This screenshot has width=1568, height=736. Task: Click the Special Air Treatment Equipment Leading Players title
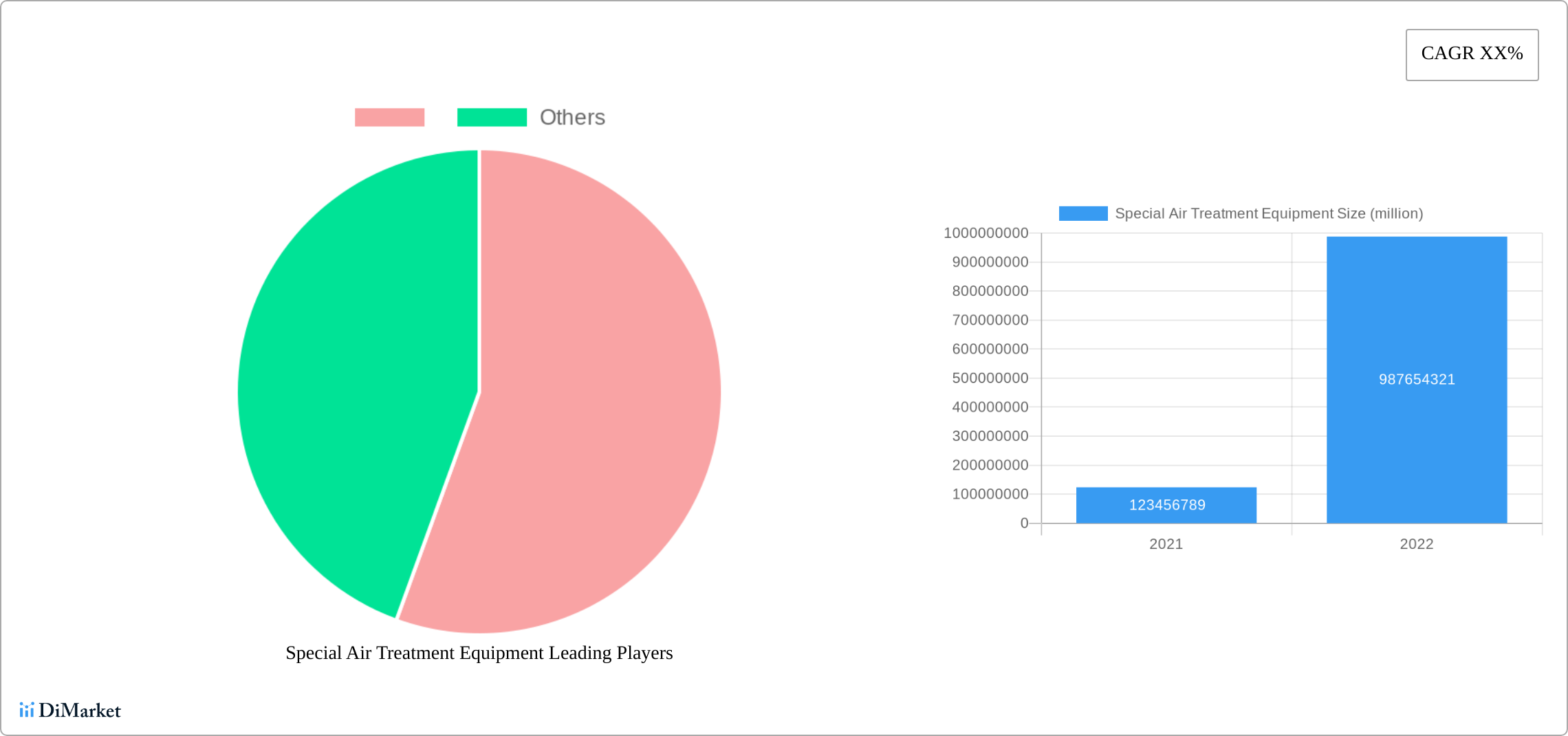coord(479,653)
